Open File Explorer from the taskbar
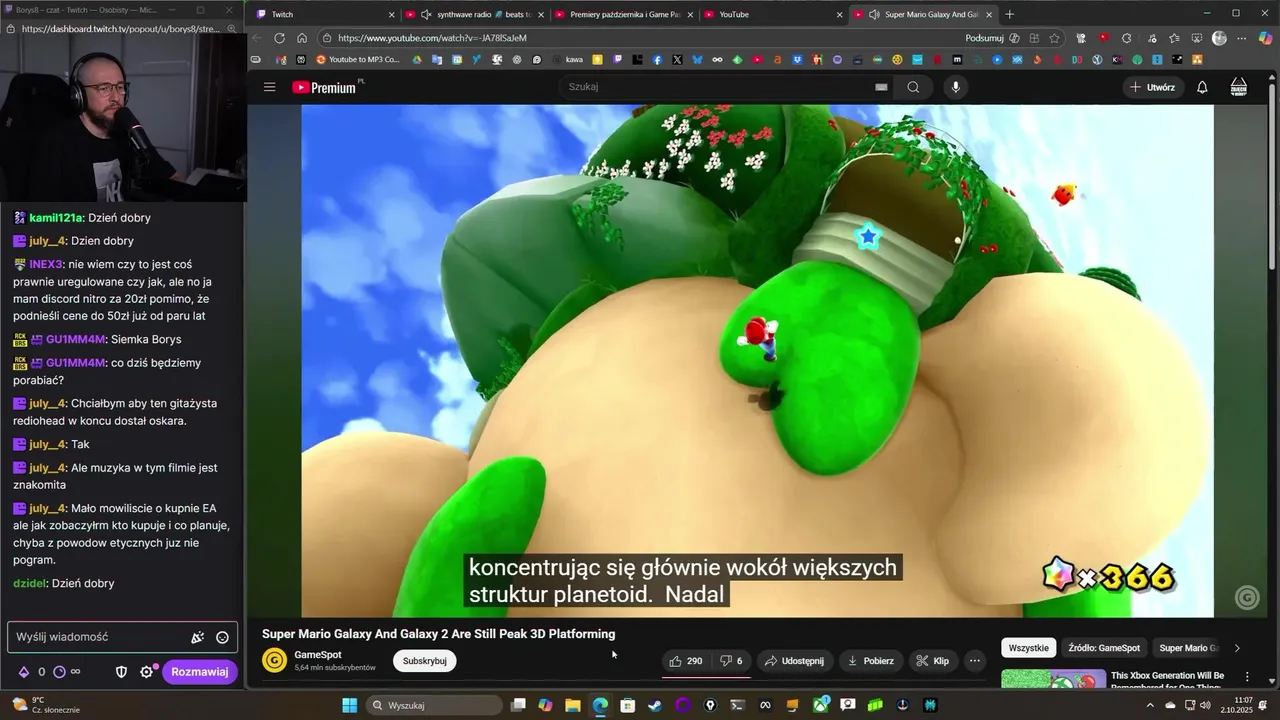This screenshot has width=1280, height=720. click(573, 705)
